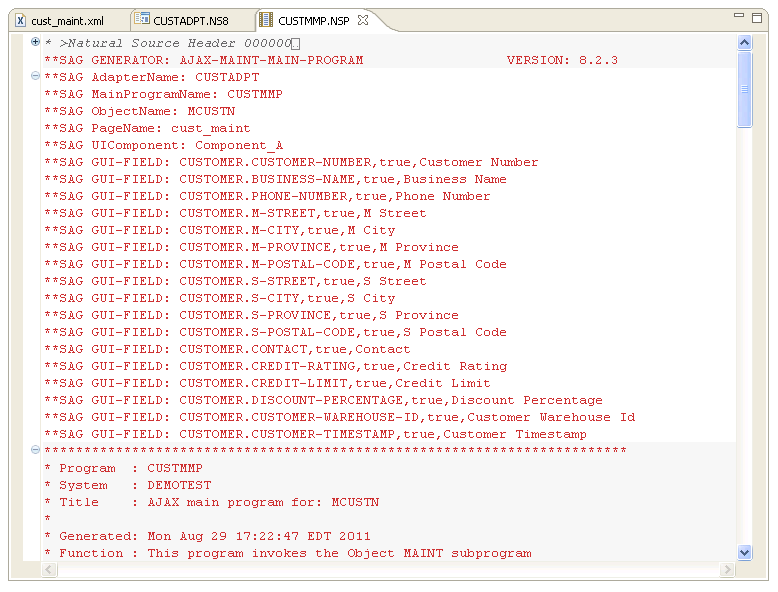
Task: Open the CUSTADPT.NS8 editor tab
Action: [190, 20]
